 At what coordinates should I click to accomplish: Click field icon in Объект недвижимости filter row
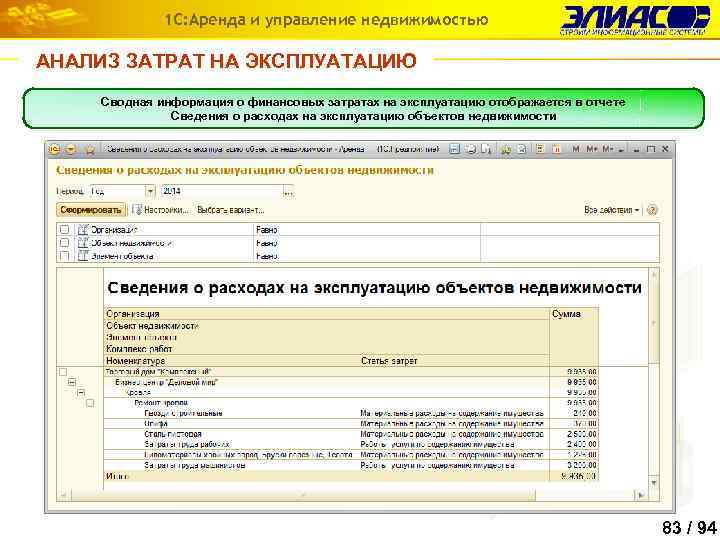point(83,242)
